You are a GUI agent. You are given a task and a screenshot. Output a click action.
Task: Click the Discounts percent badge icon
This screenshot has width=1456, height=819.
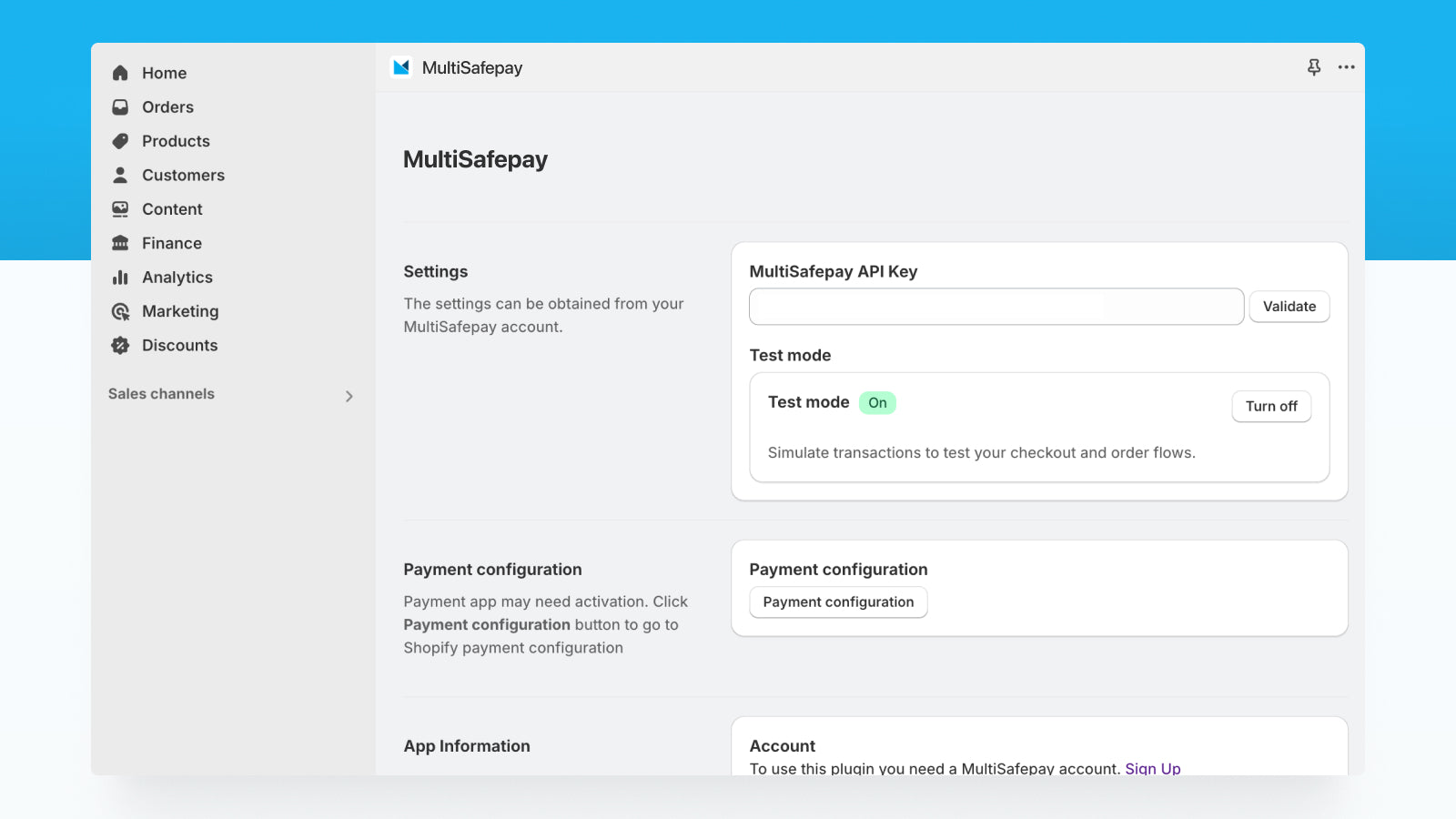click(x=120, y=345)
